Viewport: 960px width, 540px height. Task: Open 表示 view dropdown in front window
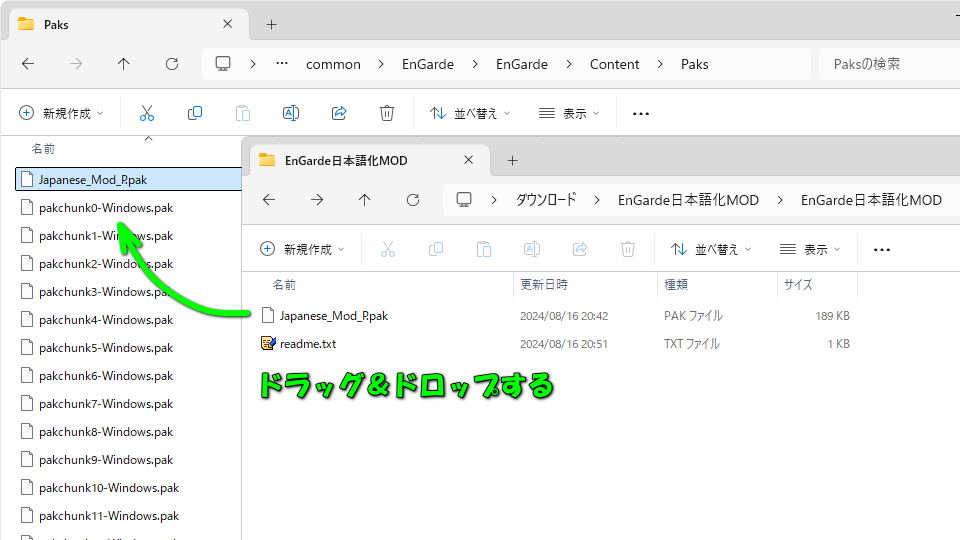coord(810,249)
